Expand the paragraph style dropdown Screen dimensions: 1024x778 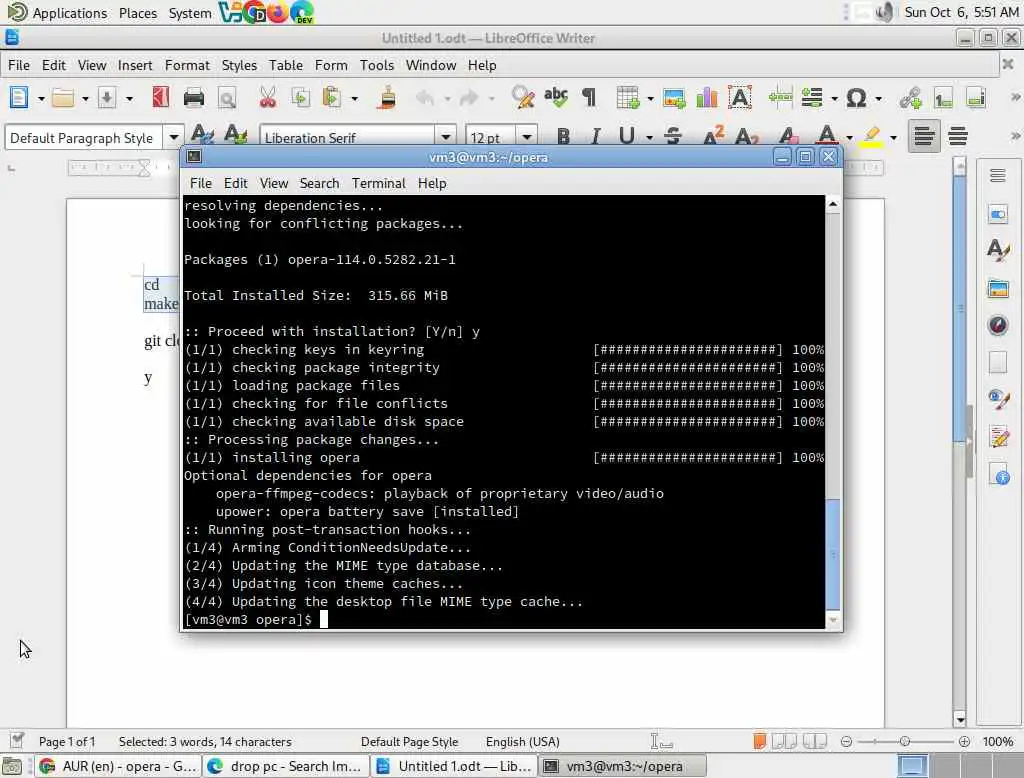pyautogui.click(x=174, y=138)
